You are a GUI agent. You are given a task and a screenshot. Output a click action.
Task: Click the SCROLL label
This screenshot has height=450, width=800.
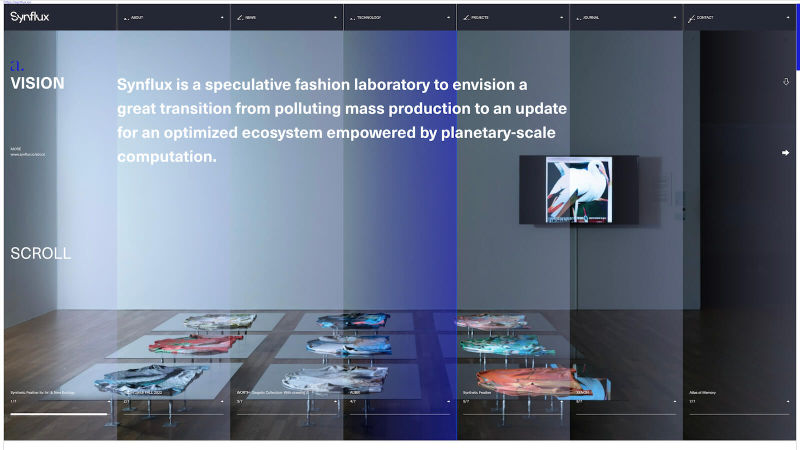(x=41, y=254)
